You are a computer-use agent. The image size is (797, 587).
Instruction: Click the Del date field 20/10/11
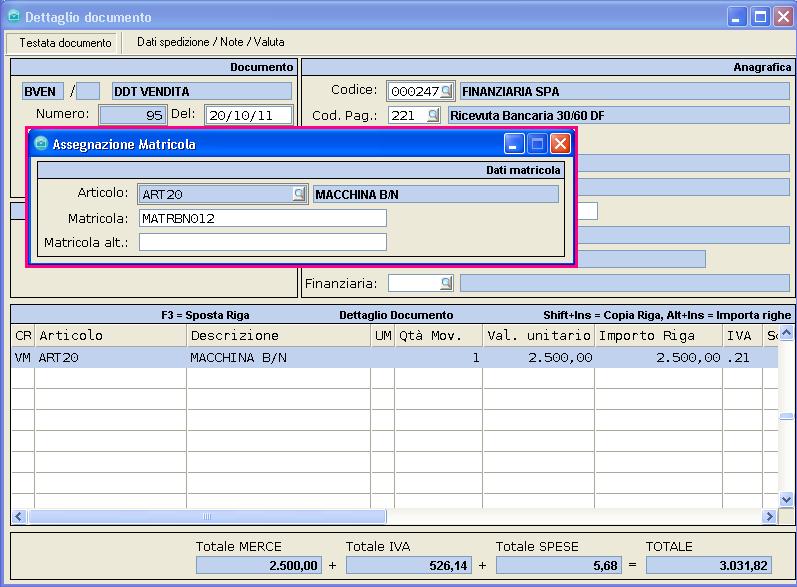point(249,115)
